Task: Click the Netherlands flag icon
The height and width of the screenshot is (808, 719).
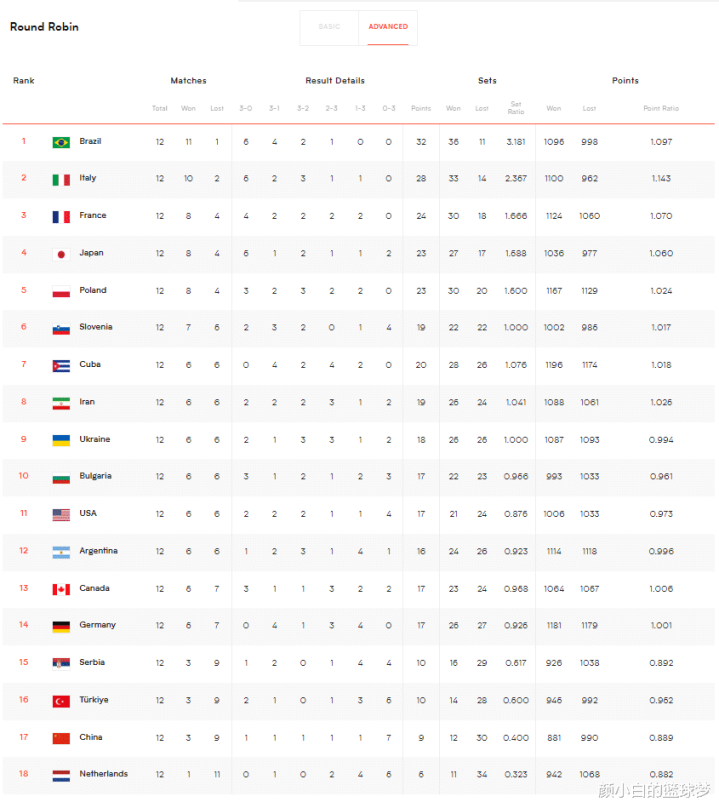Action: click(x=61, y=775)
